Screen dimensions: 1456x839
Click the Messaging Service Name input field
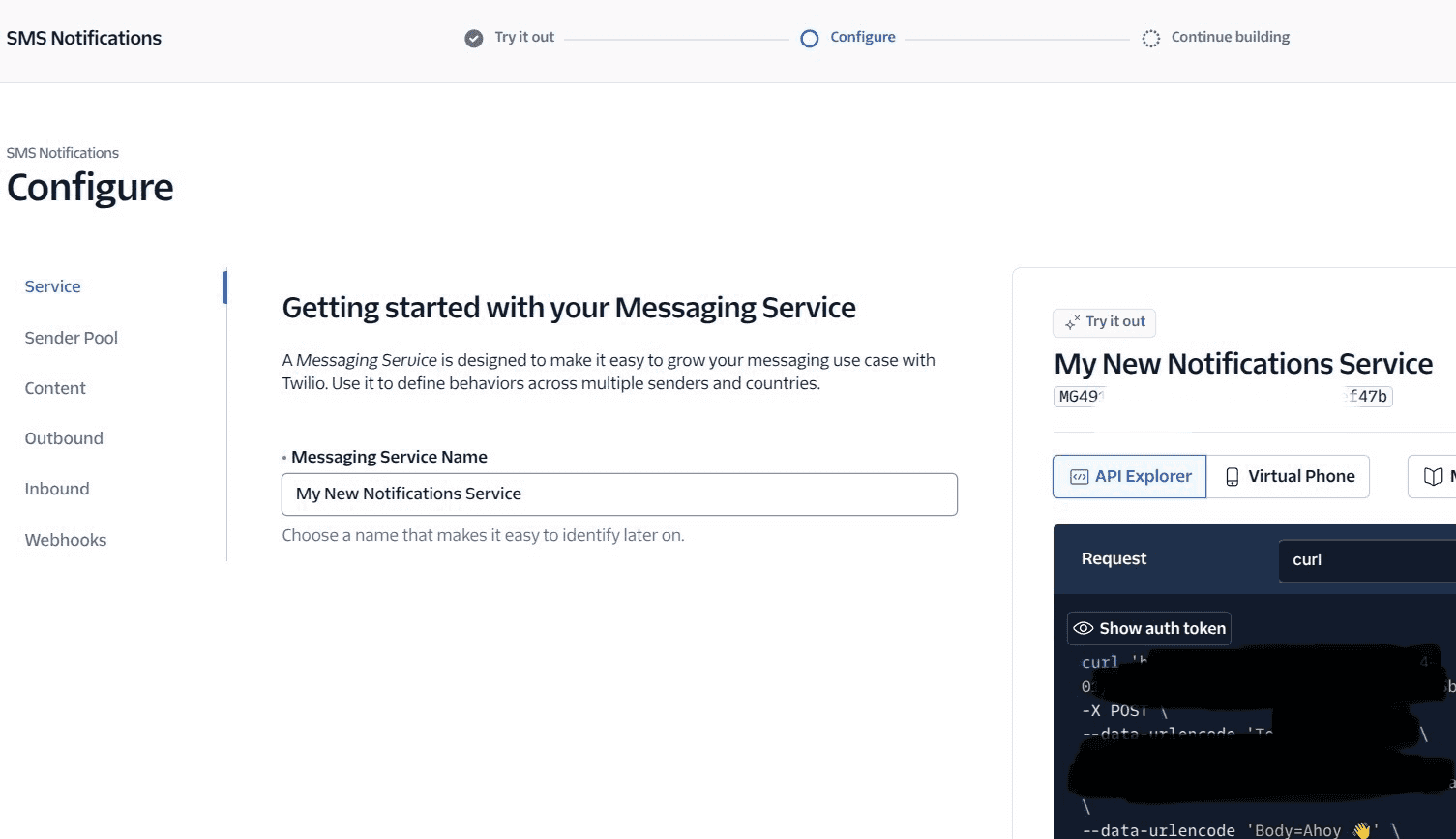click(619, 494)
